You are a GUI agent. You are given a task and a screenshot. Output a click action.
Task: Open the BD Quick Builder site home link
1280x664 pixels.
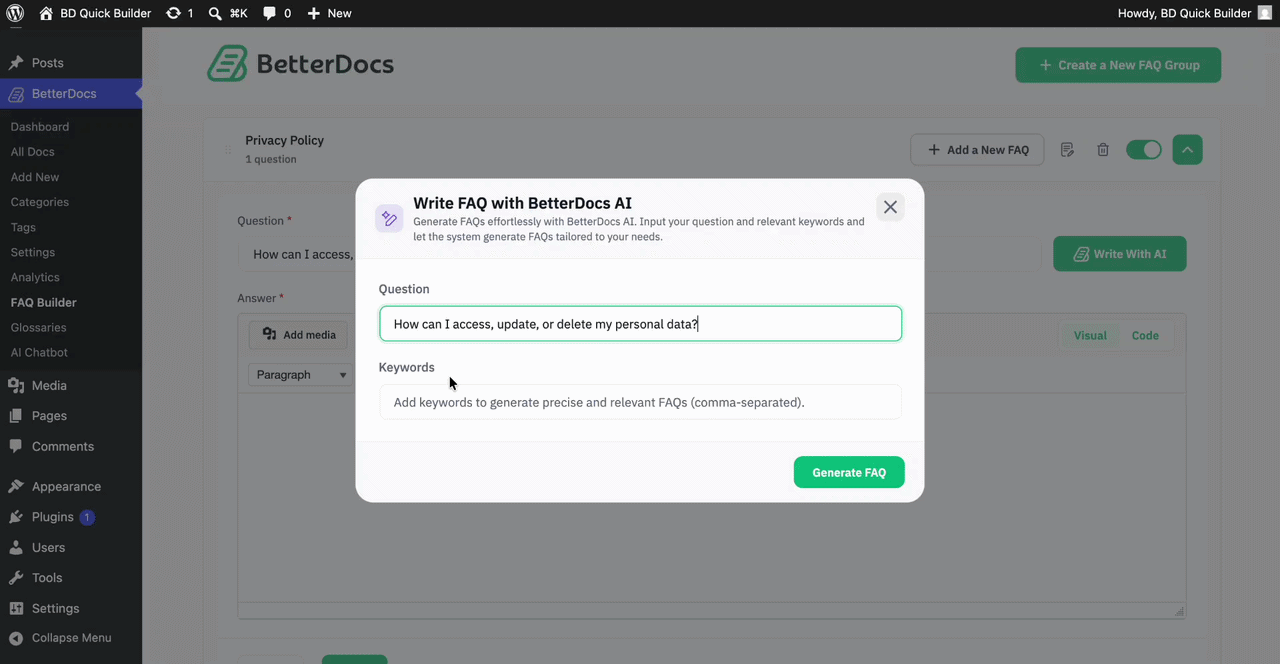coord(95,13)
